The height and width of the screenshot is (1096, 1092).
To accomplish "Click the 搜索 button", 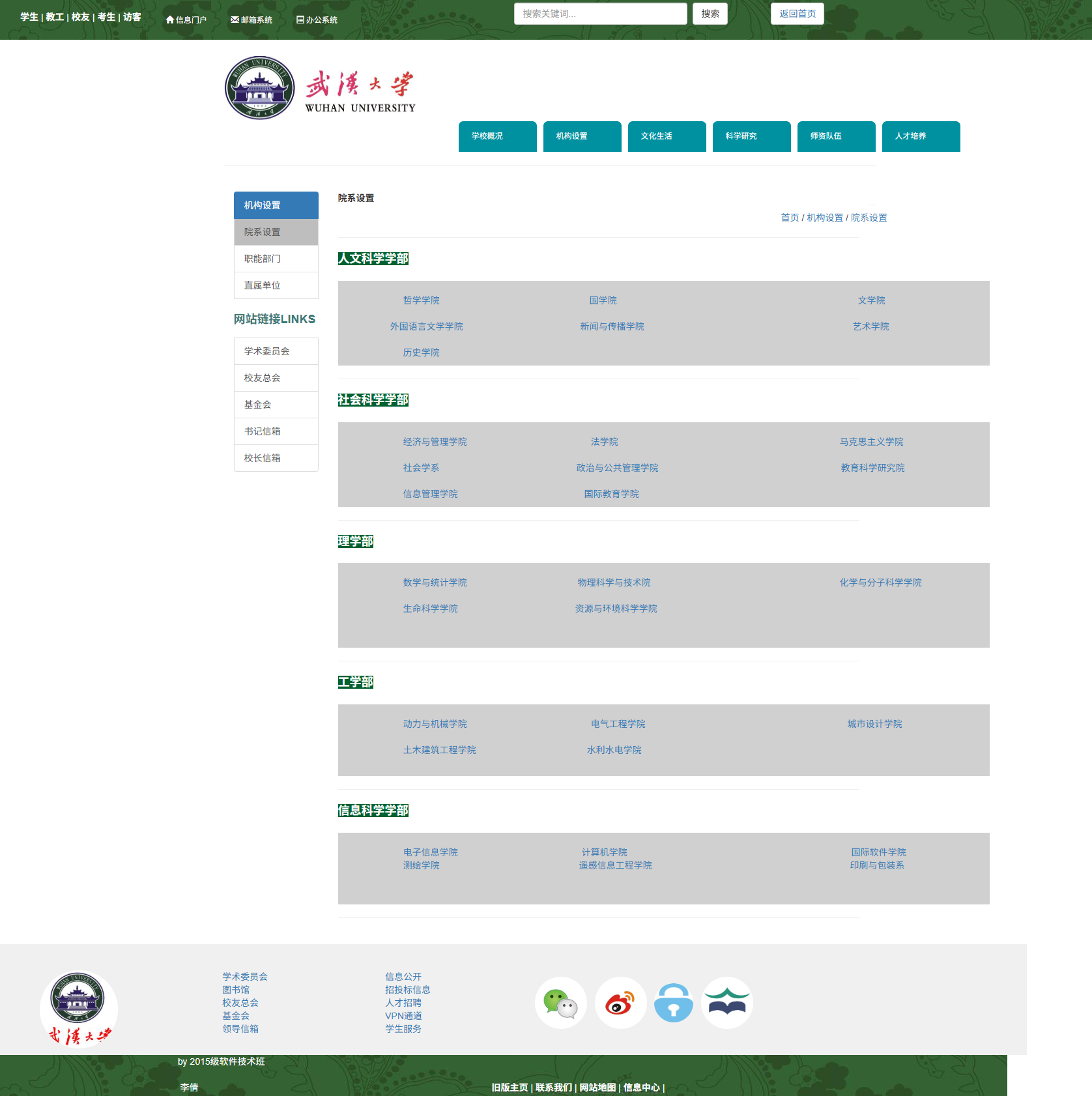I will [x=710, y=14].
